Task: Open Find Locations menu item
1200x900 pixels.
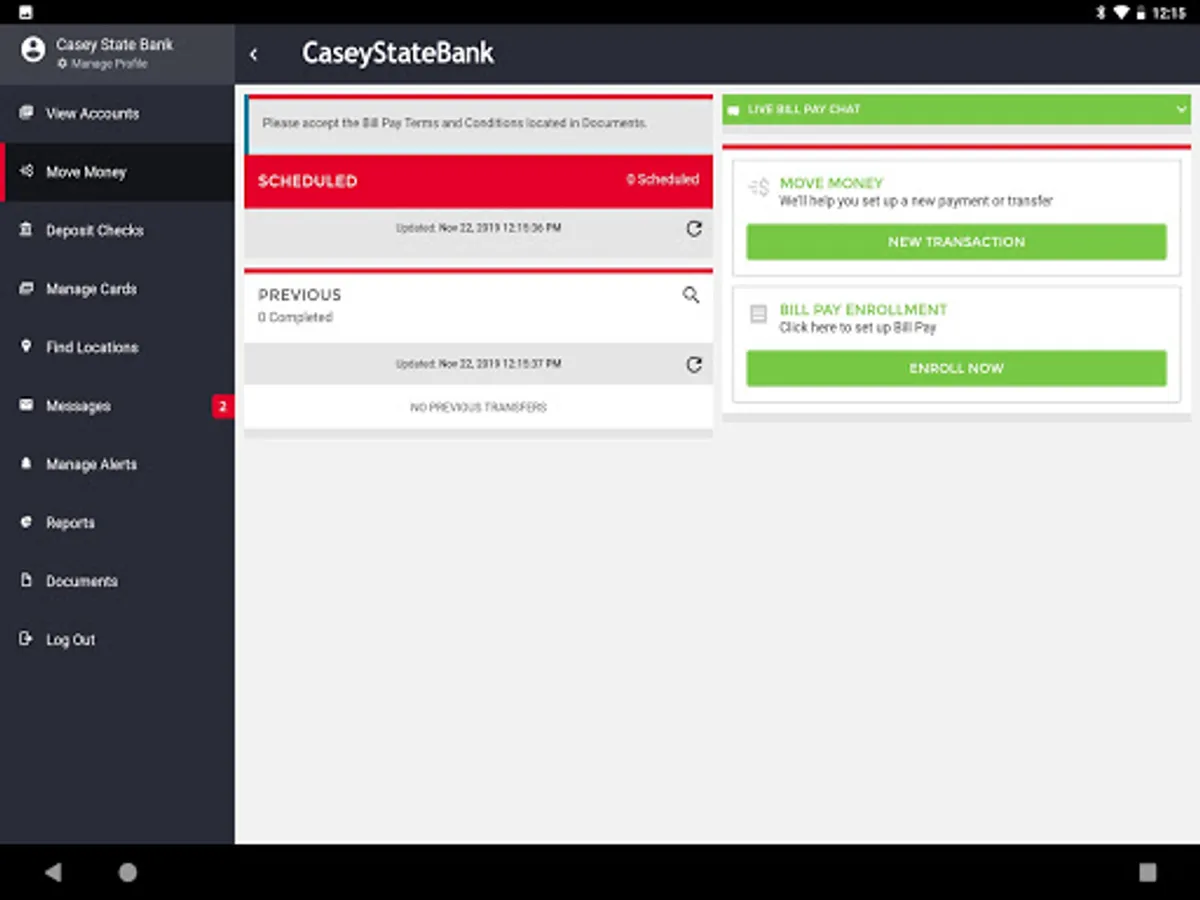Action: 117,348
